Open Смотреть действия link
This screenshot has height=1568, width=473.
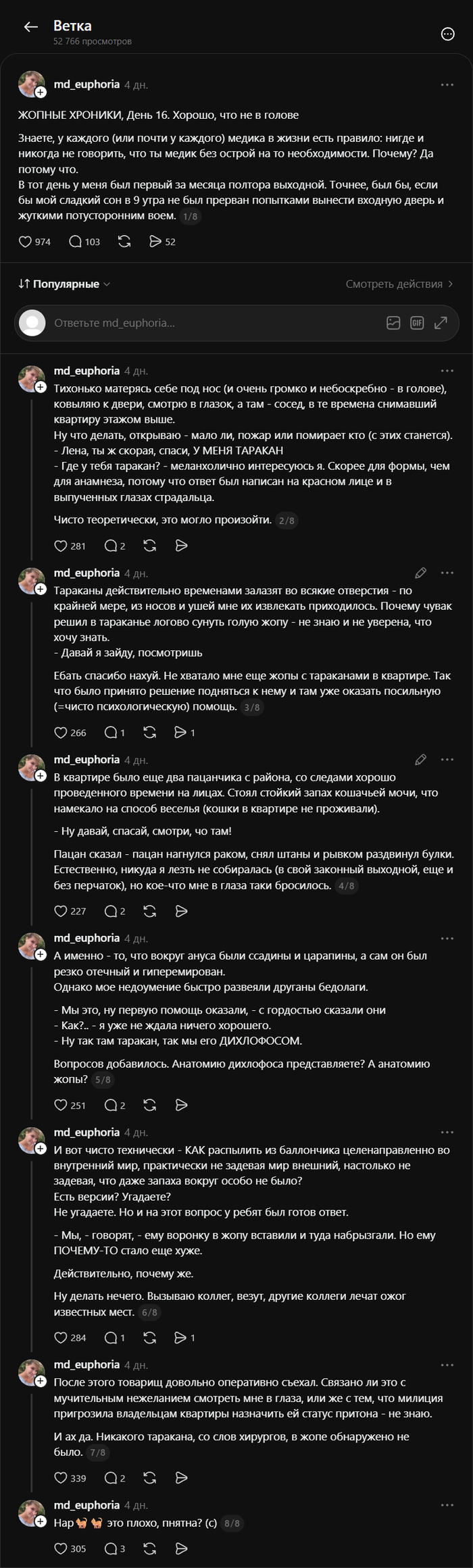(x=399, y=284)
